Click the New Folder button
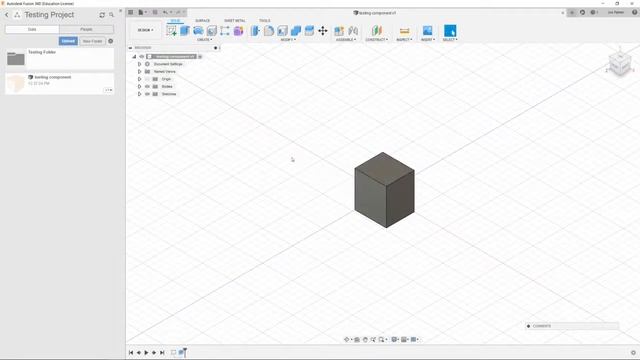The height and width of the screenshot is (360, 640). coord(92,41)
